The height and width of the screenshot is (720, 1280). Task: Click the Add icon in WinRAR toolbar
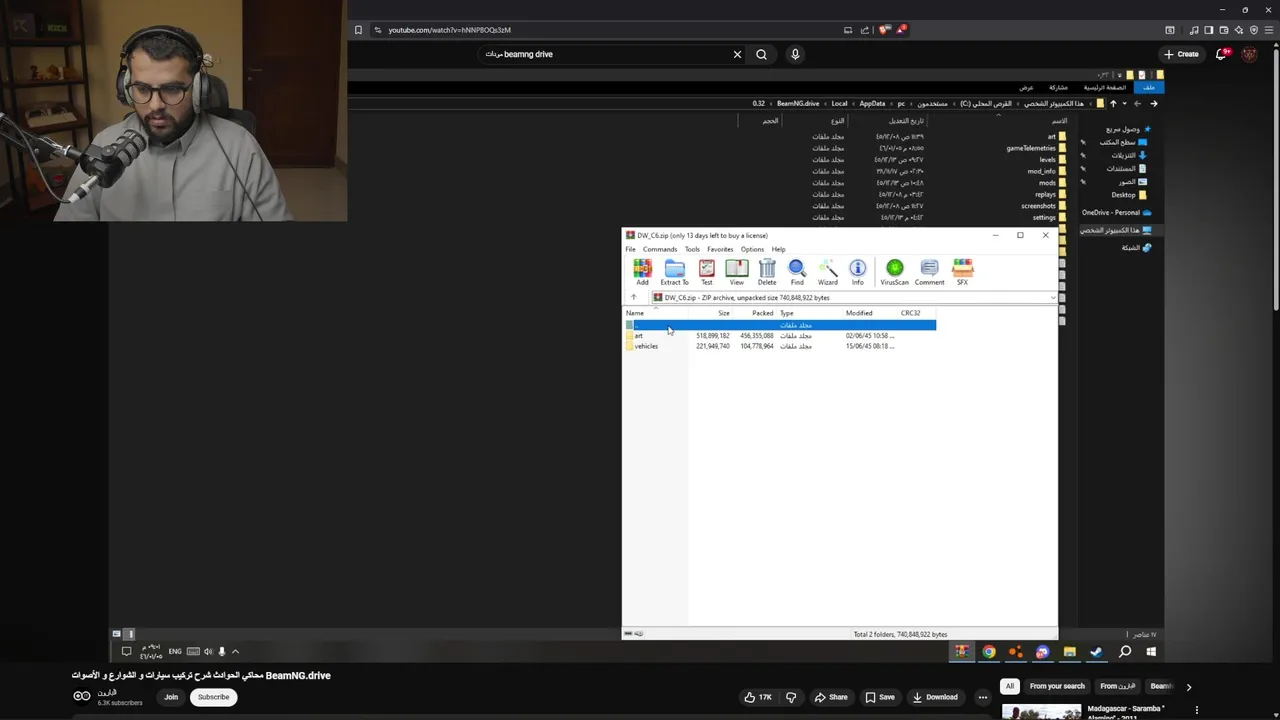(642, 272)
